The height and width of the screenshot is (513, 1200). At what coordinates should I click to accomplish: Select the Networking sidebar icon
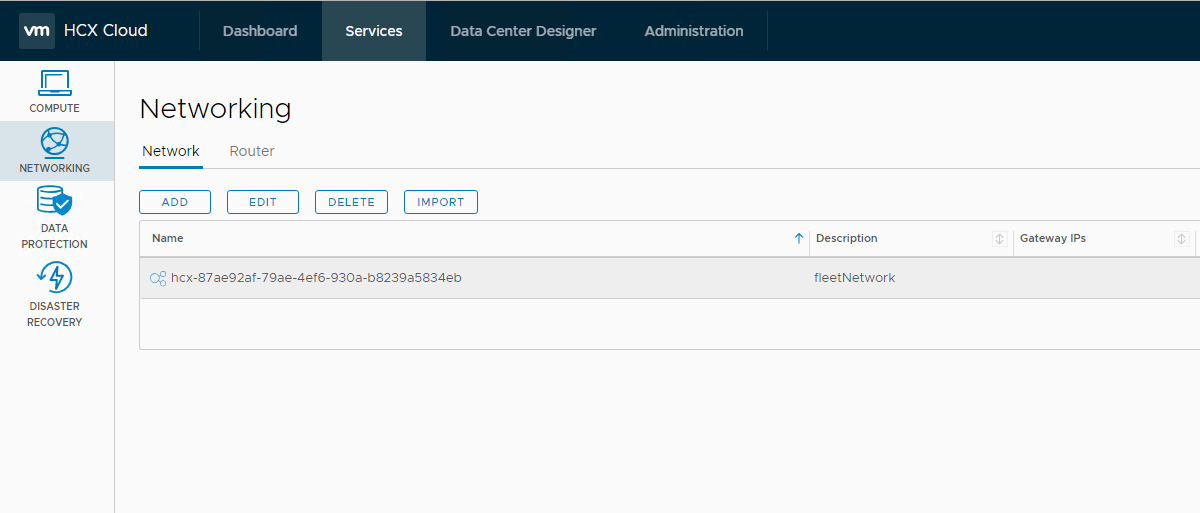[x=54, y=142]
